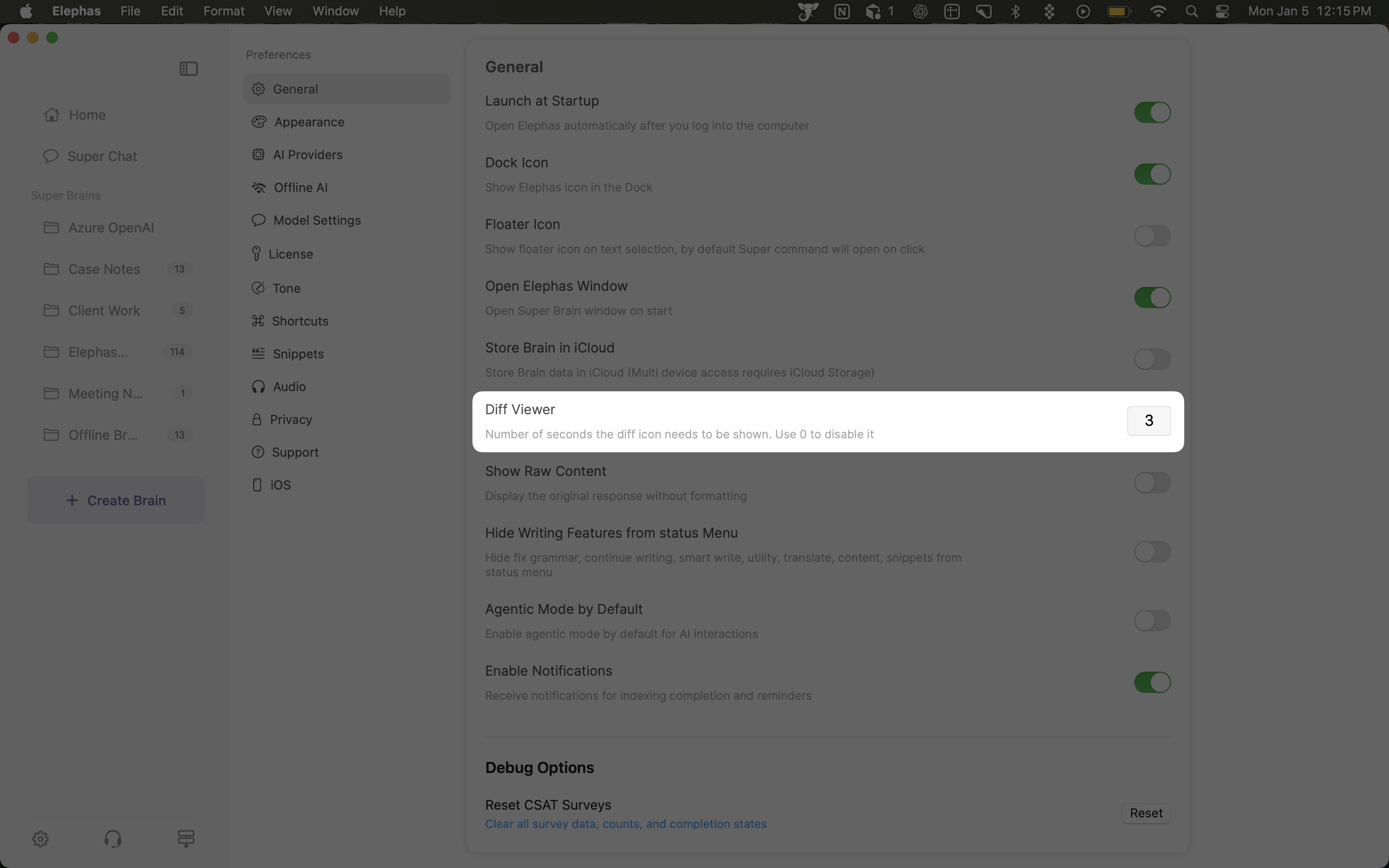Click the Super Brains section header
Screen dimensions: 1389x868
[66, 195]
